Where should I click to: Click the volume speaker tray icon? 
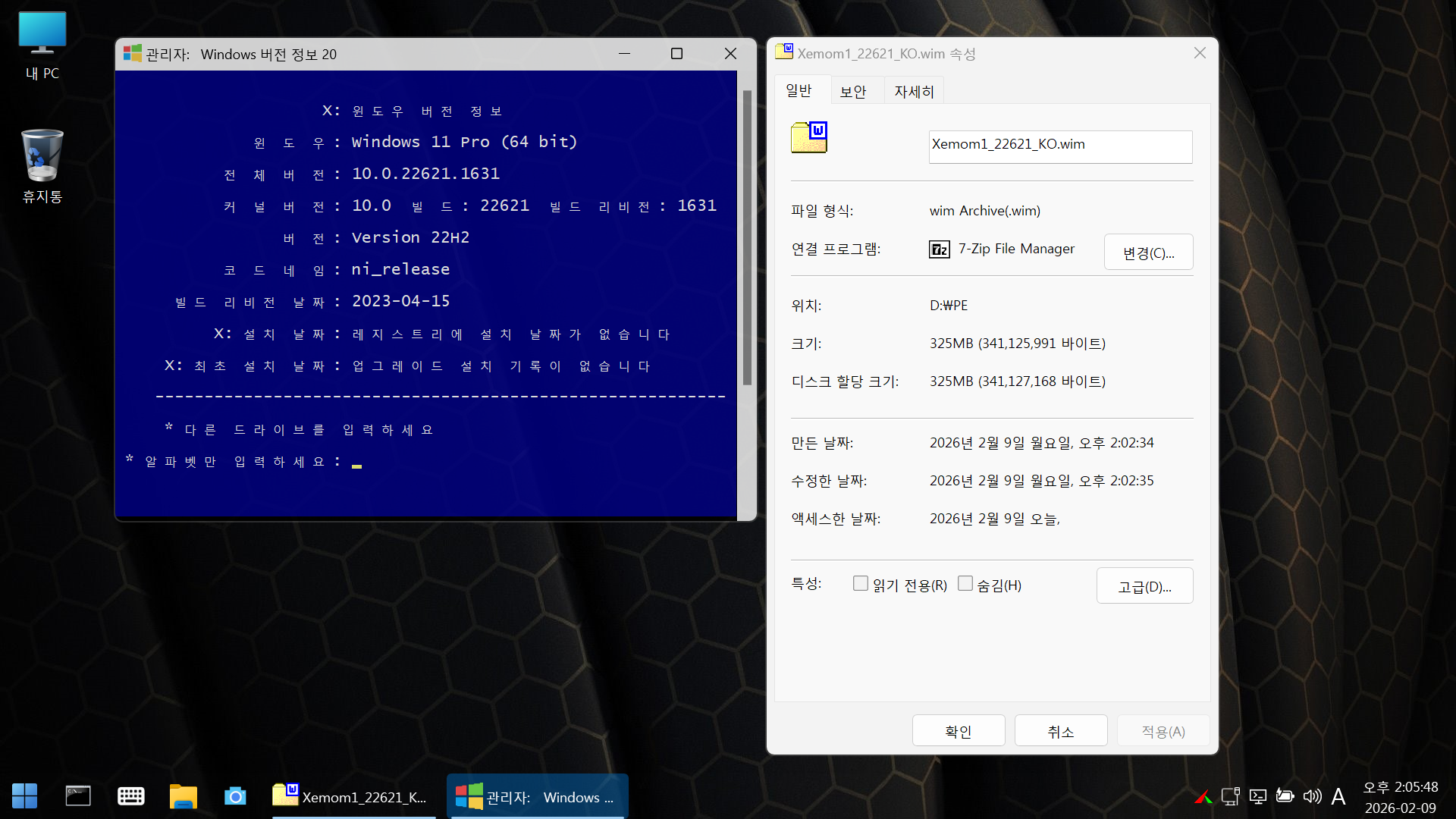tap(1312, 796)
